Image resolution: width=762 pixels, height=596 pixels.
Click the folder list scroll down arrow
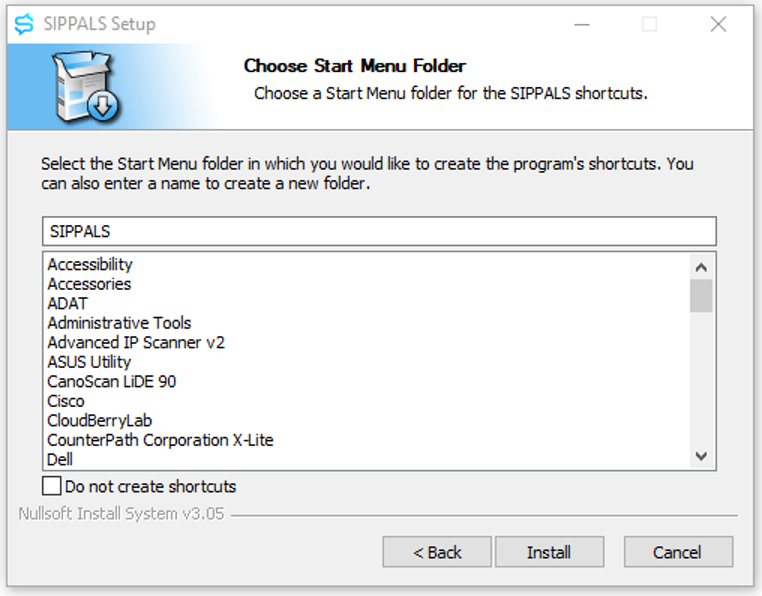coord(701,456)
